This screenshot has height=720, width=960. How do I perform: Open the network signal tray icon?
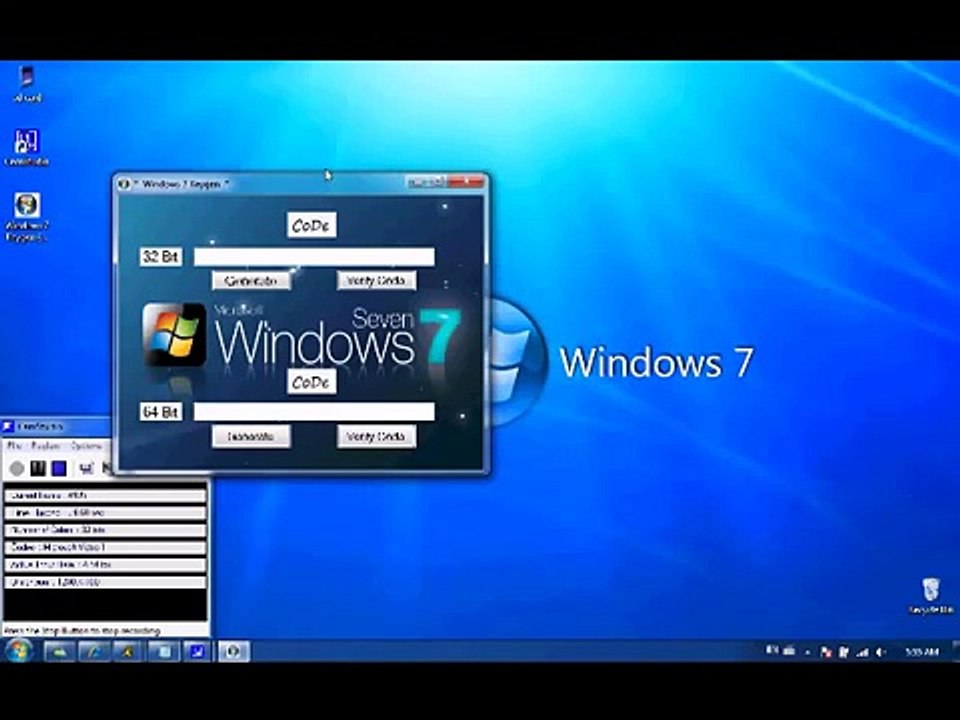coord(863,653)
